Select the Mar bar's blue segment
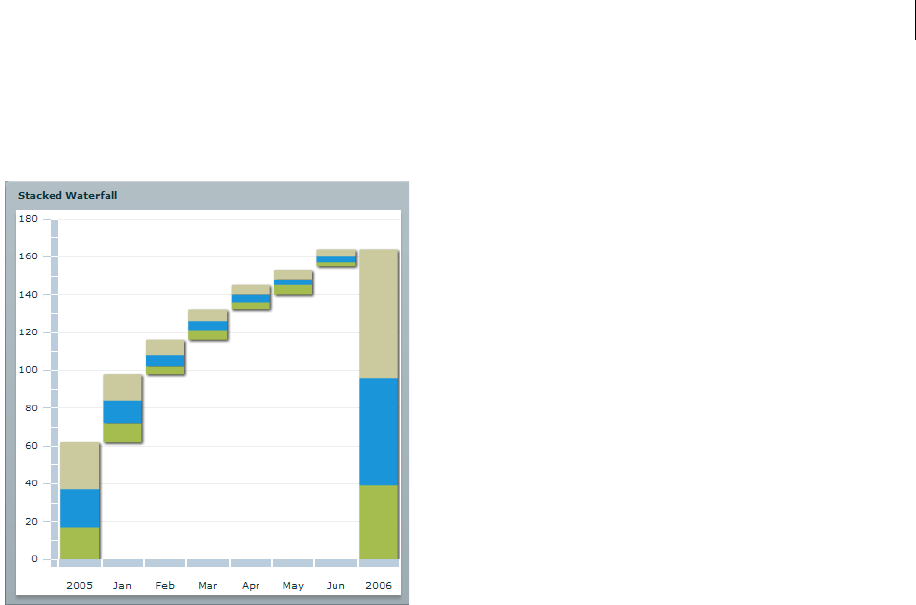916x605 pixels. tap(207, 326)
